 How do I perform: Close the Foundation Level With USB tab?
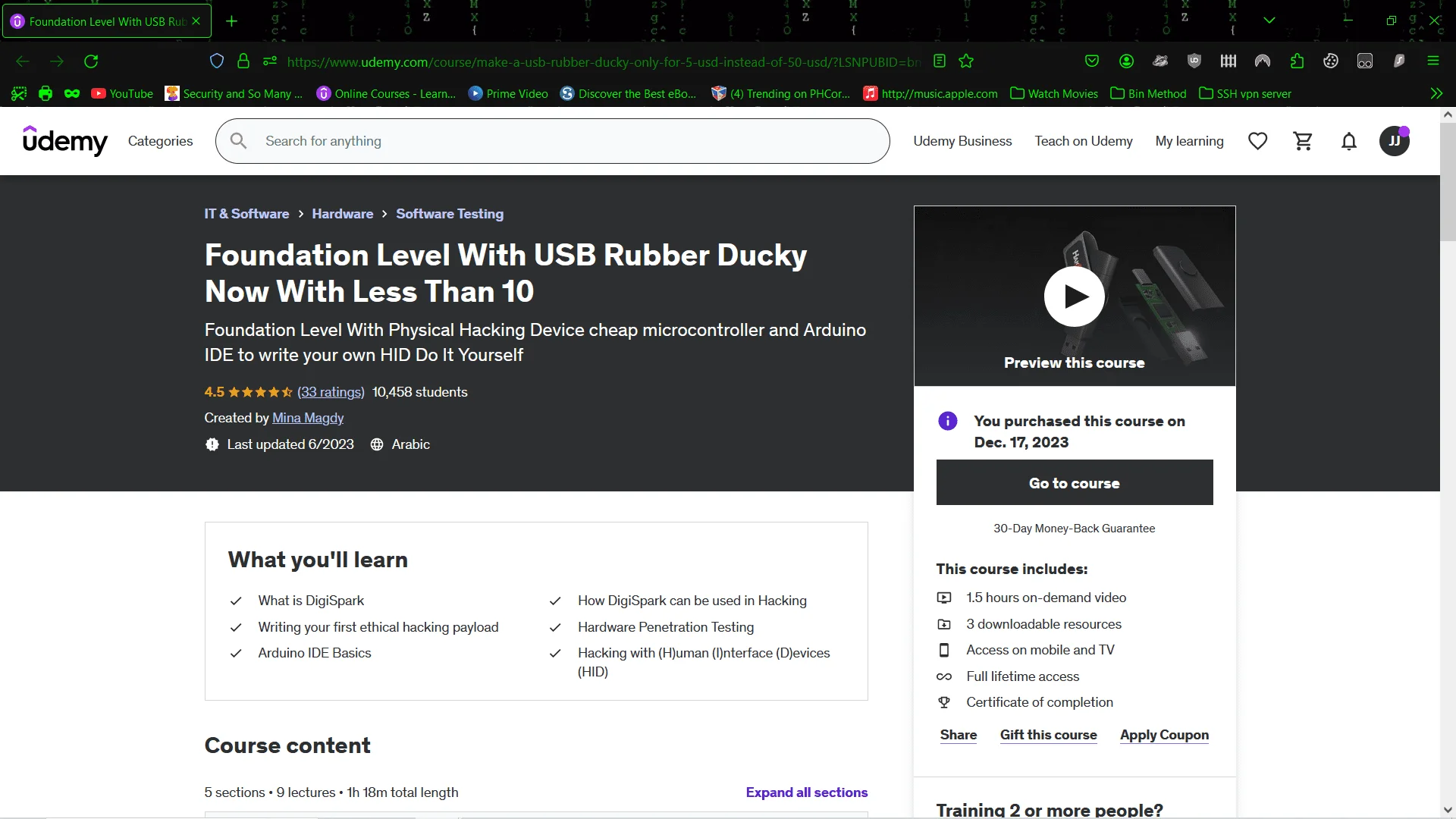(x=196, y=21)
